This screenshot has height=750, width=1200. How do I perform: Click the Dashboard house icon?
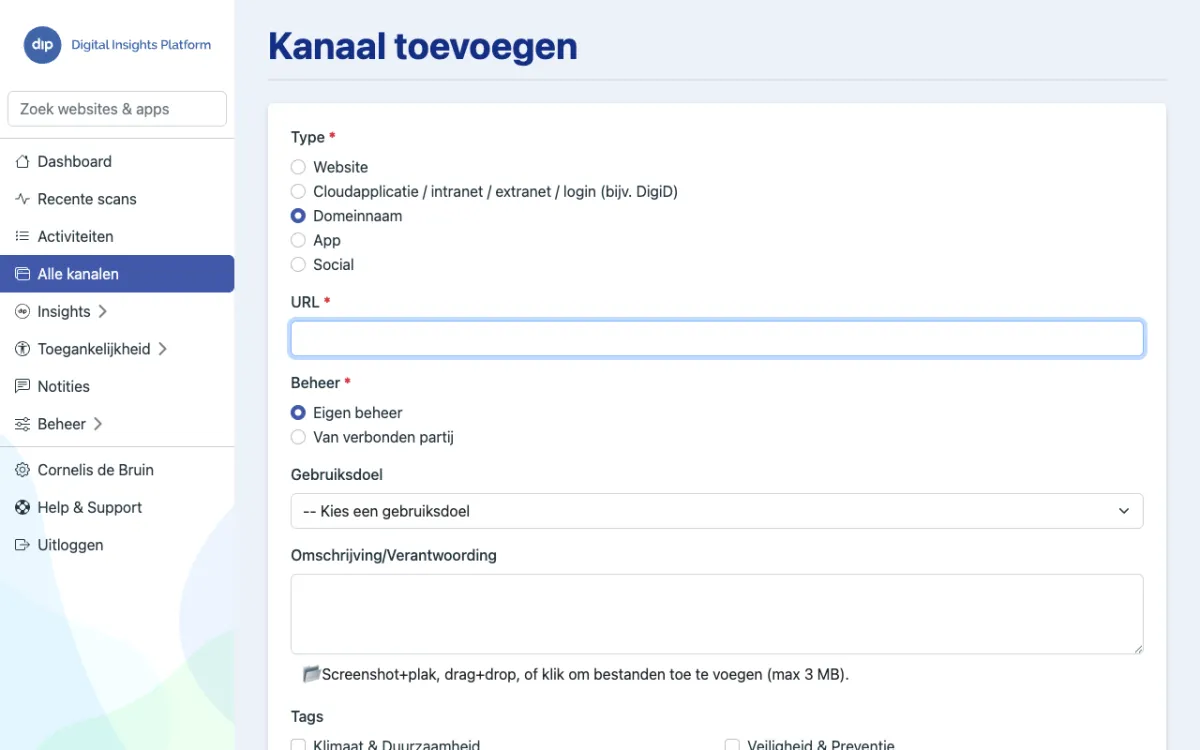point(22,161)
